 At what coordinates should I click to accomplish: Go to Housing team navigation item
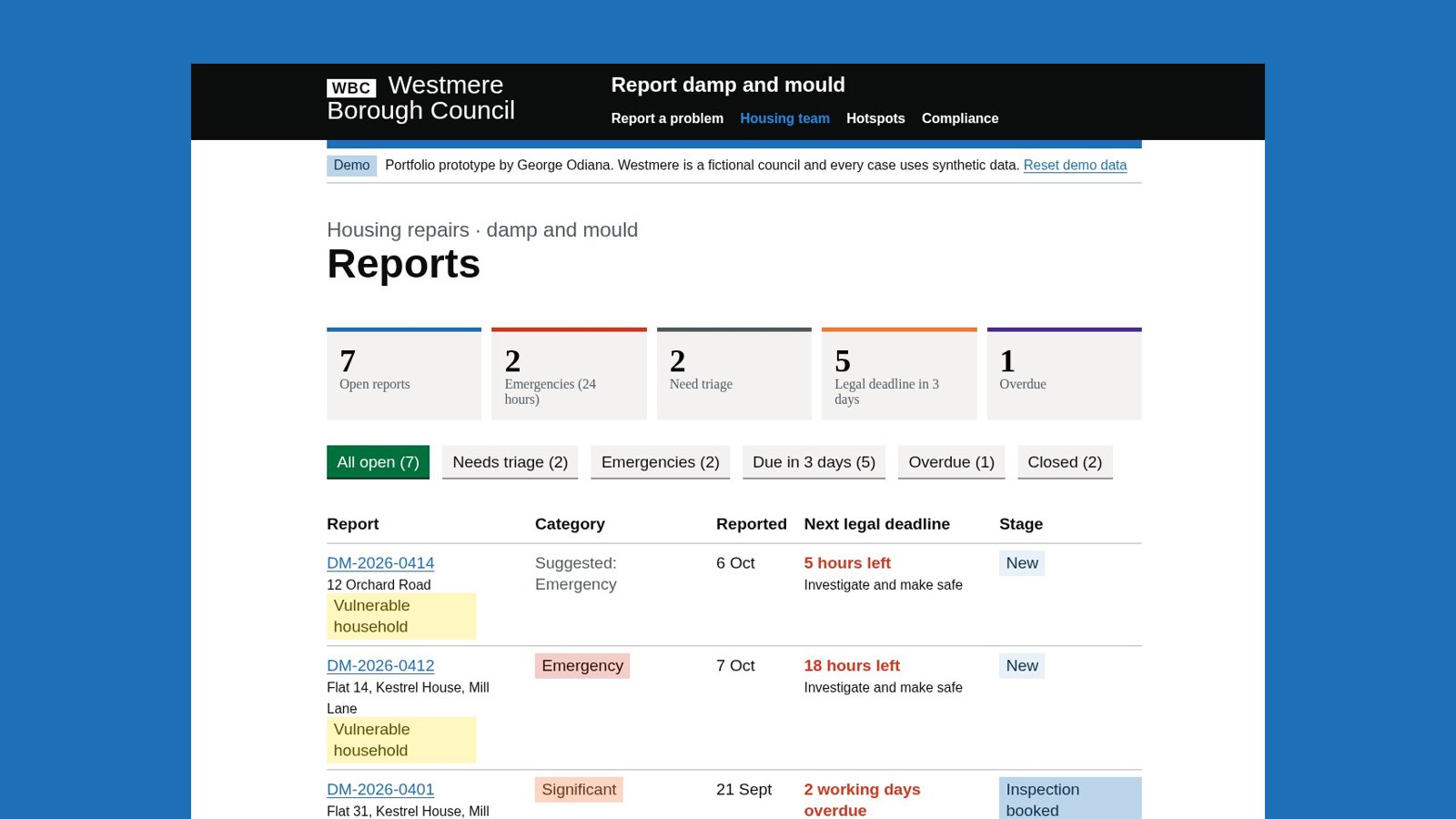pos(784,118)
